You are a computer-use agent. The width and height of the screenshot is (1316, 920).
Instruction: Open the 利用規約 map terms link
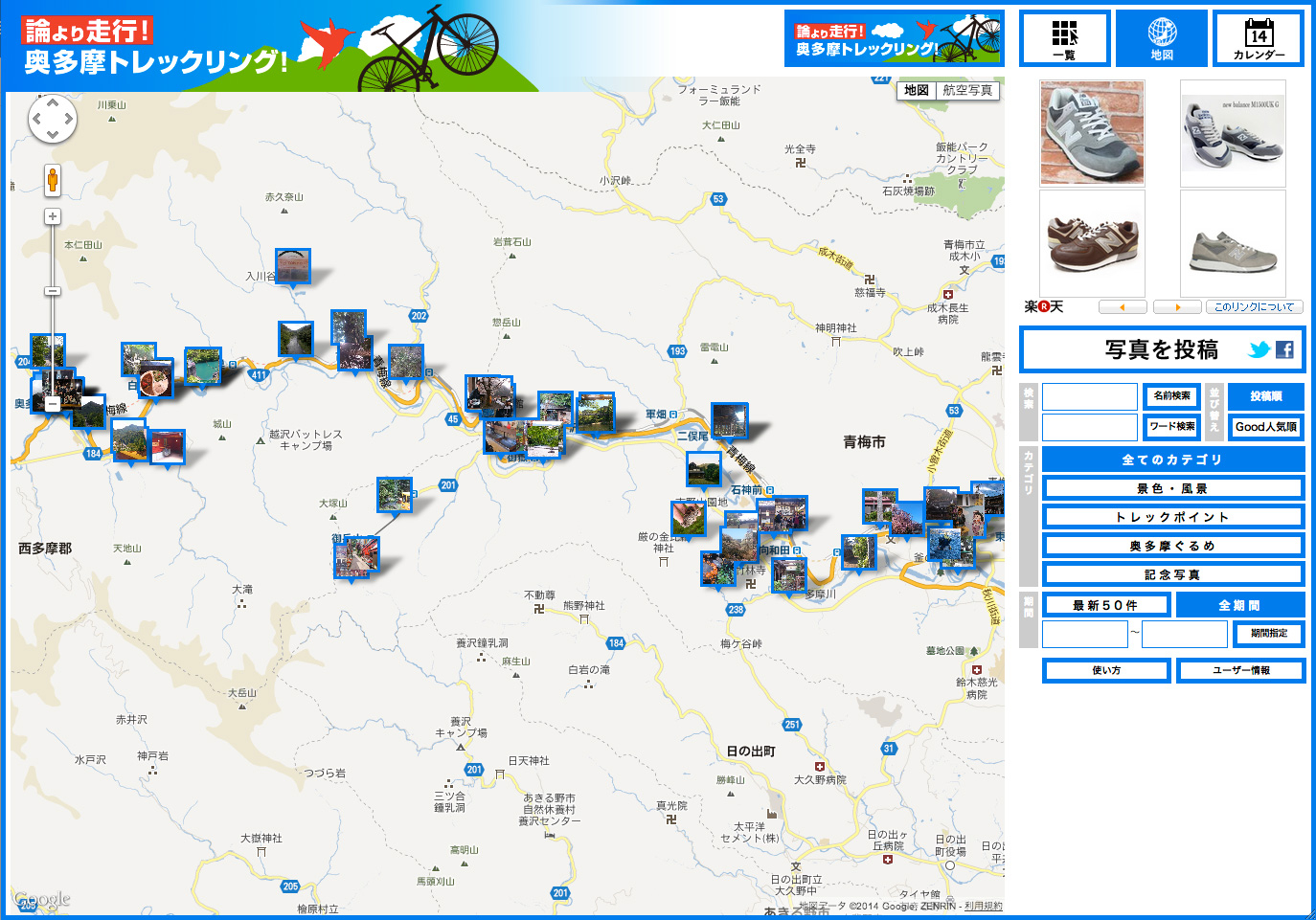983,906
